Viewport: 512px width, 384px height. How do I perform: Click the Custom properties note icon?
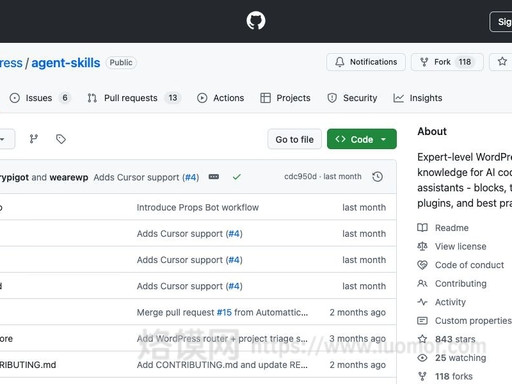pyautogui.click(x=422, y=321)
